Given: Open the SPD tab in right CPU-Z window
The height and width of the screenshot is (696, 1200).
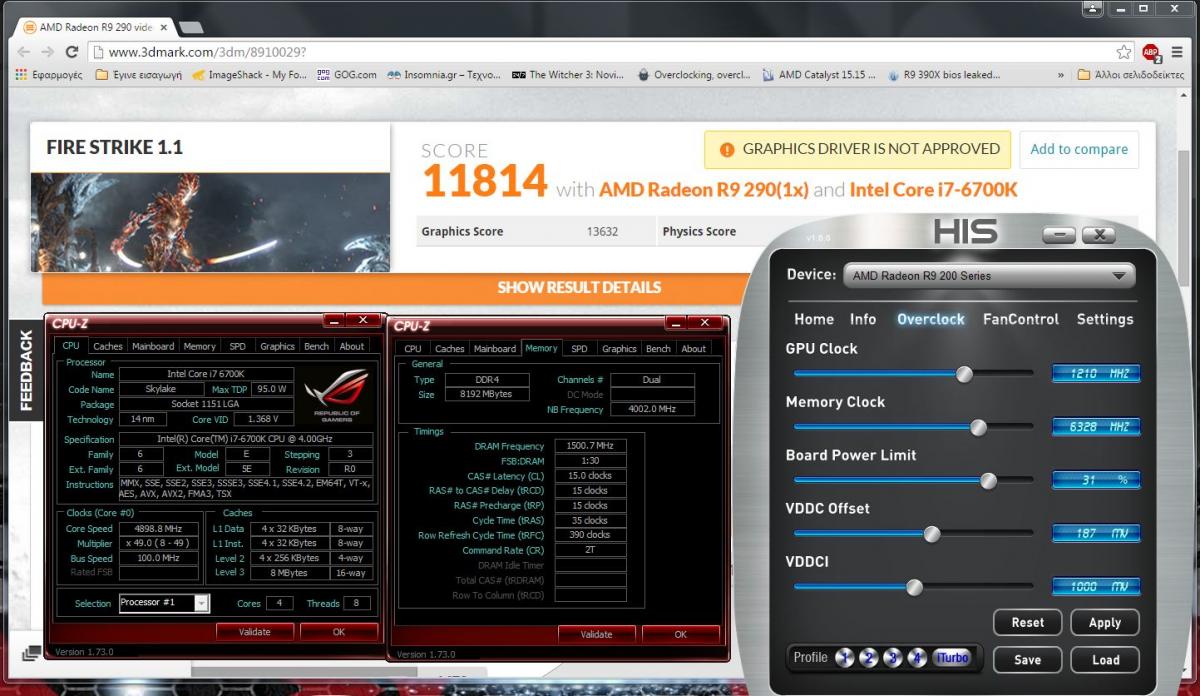Looking at the screenshot, I should (x=579, y=348).
